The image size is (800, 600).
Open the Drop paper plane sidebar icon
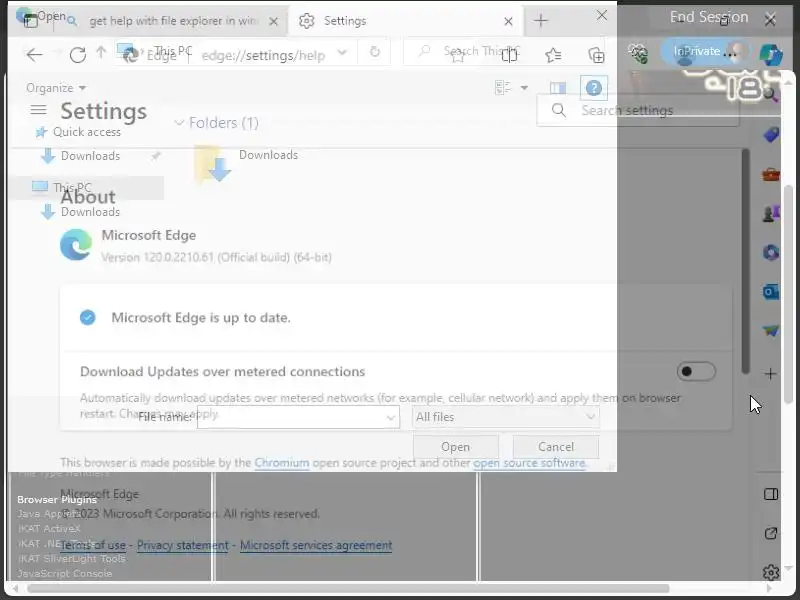click(x=771, y=331)
